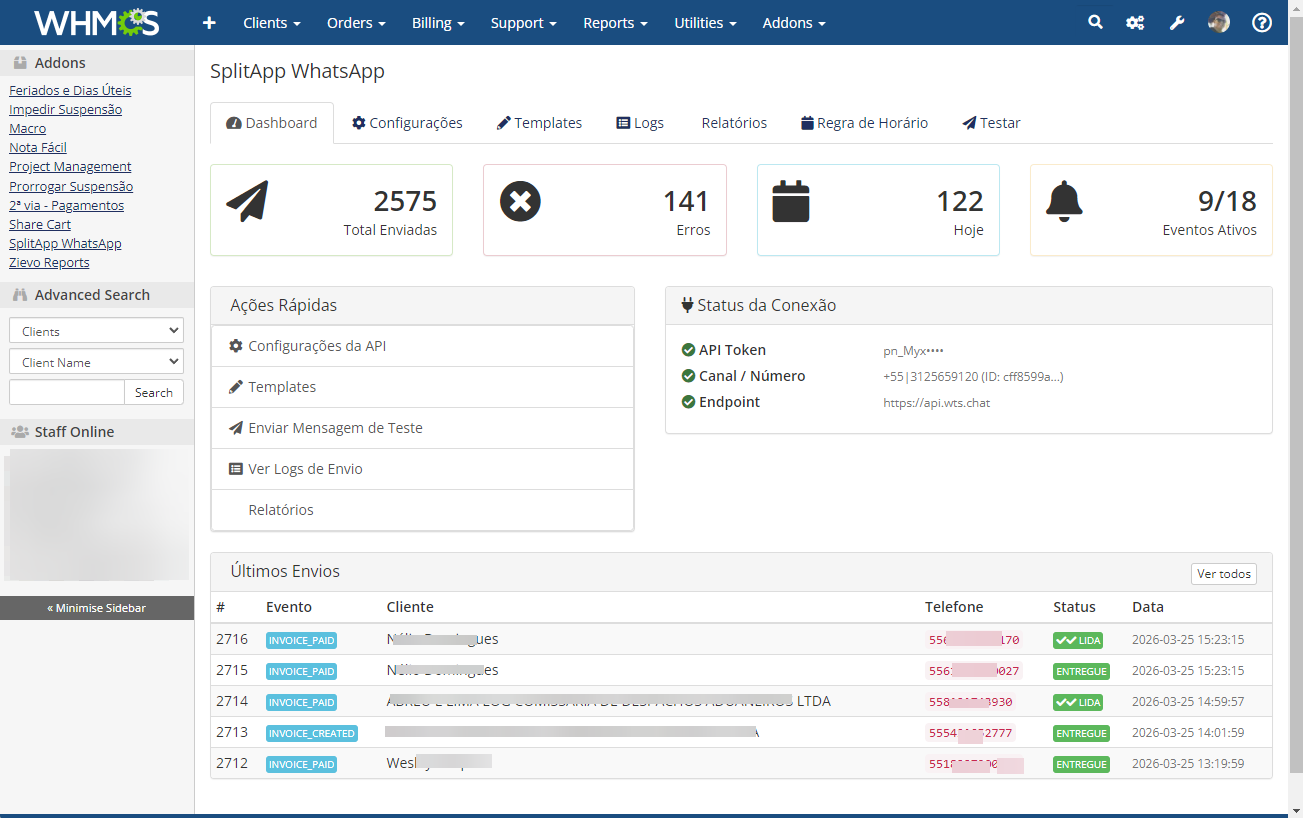This screenshot has height=818, width=1303.
Task: Click the paper plane Total Enviadas icon
Action: [x=247, y=201]
